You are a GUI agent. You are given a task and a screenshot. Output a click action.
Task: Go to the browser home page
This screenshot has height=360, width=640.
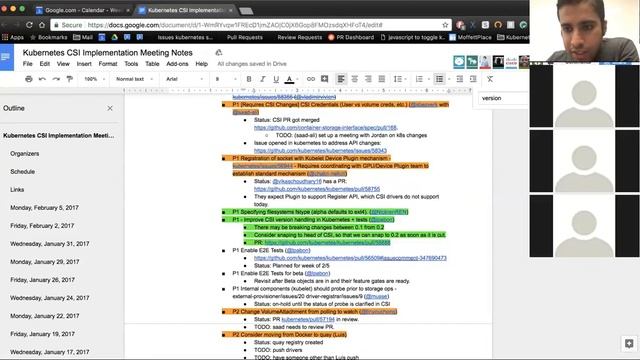click(42, 25)
